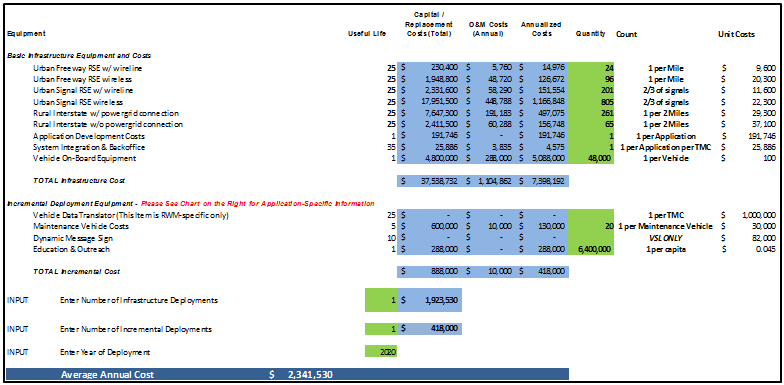Click the Number of Infrastructure Deployments input cell

[x=381, y=300]
